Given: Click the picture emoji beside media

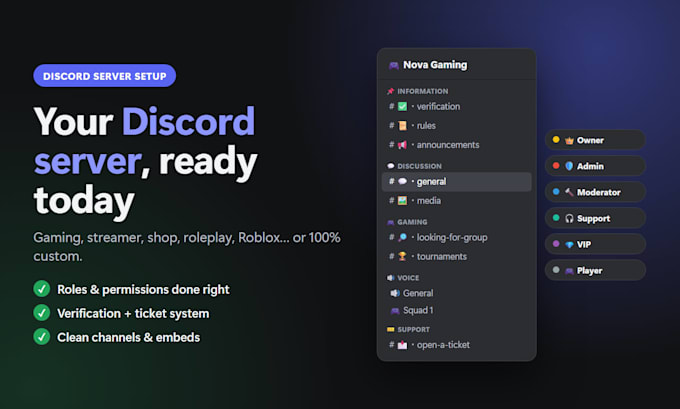Looking at the screenshot, I should coord(402,200).
